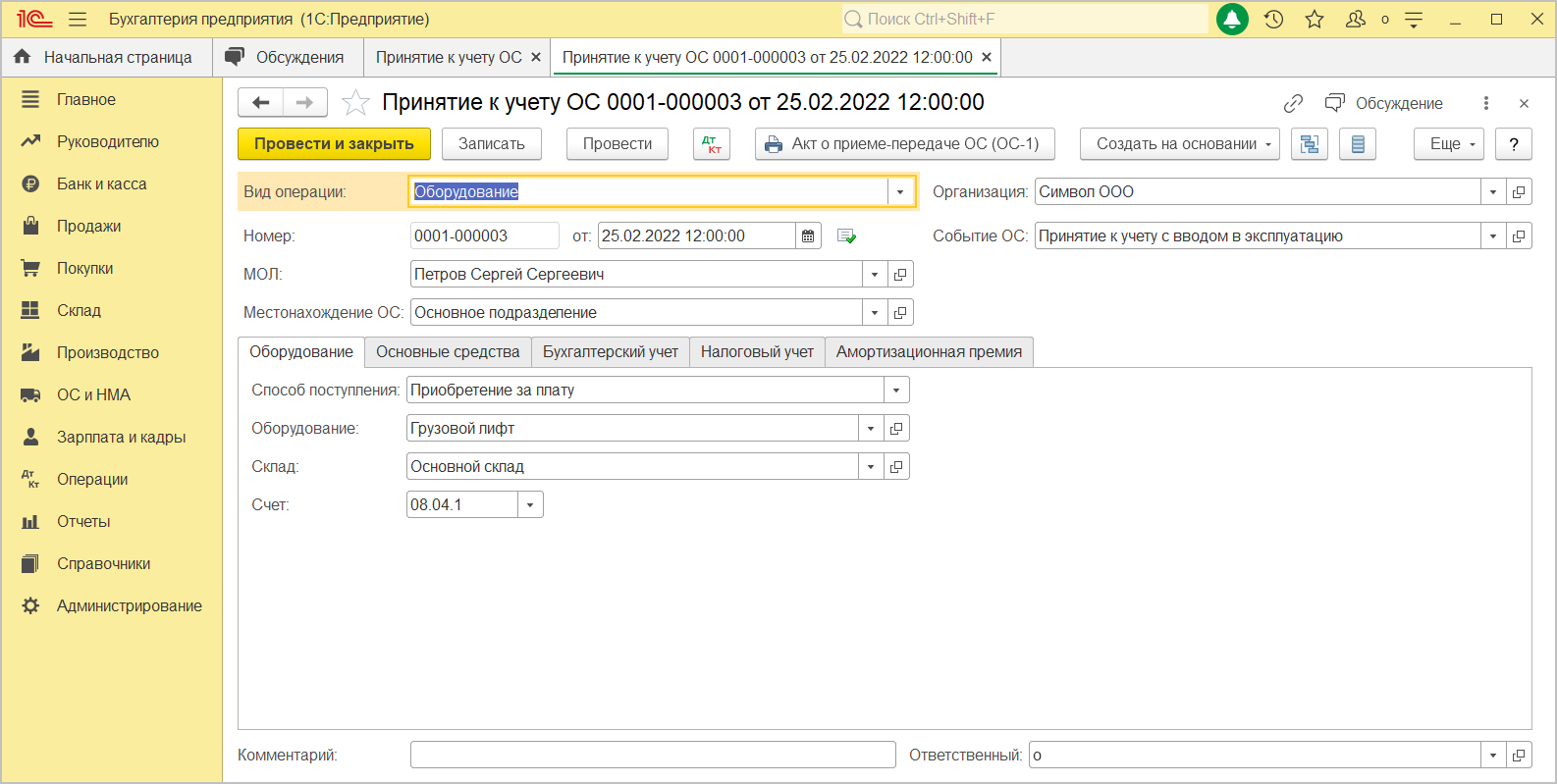
Task: Click the notifications bell icon
Action: pos(1232,19)
